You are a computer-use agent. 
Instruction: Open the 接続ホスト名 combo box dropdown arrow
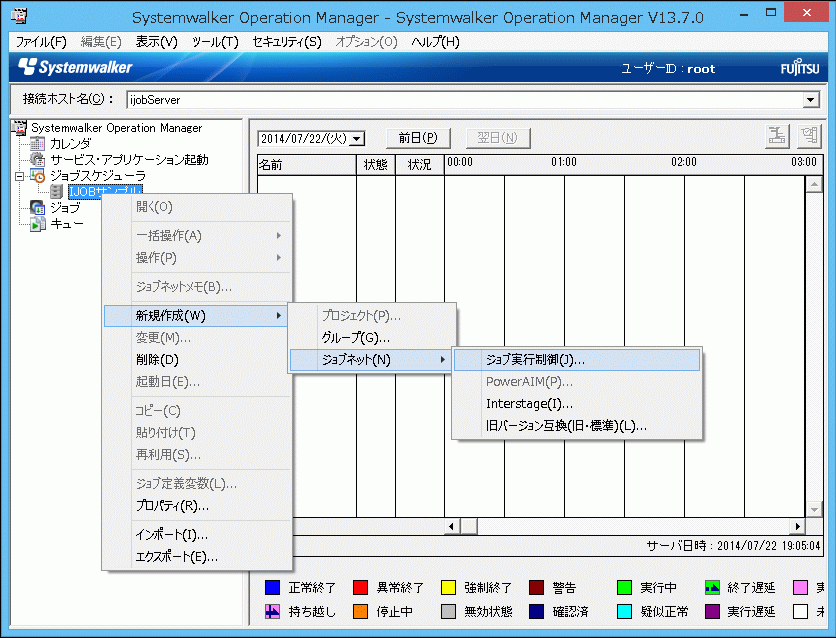811,100
